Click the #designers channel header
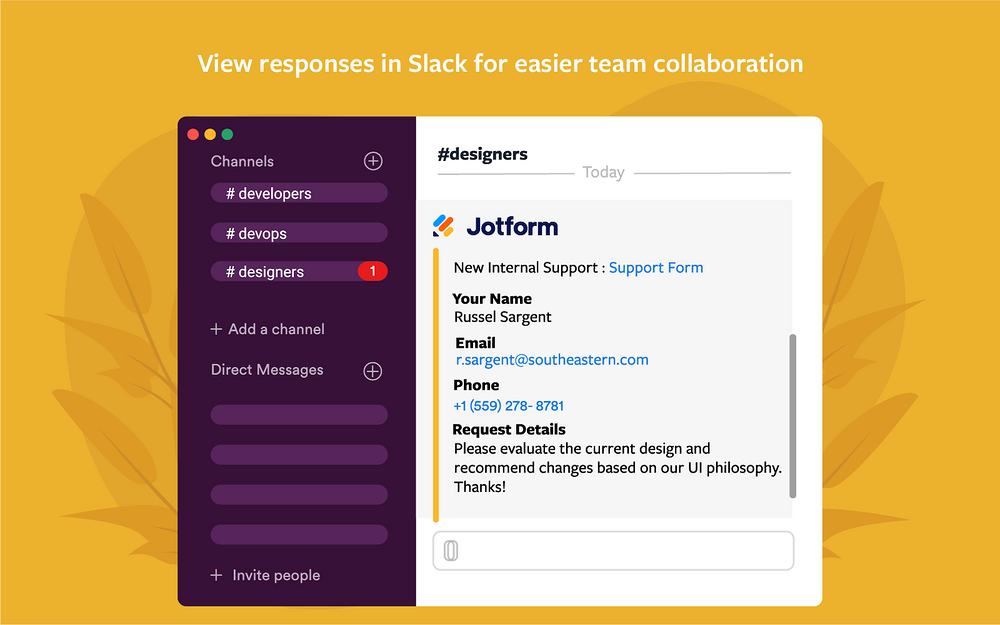 (482, 154)
